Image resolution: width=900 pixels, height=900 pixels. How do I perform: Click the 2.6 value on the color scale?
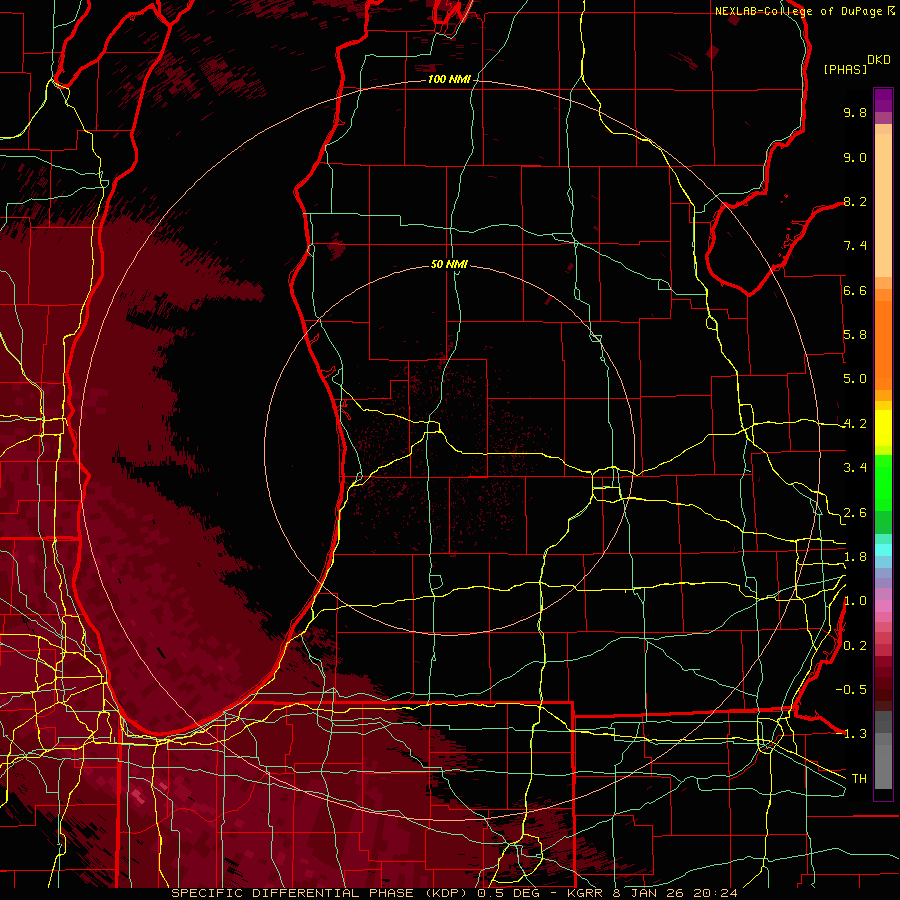[855, 512]
